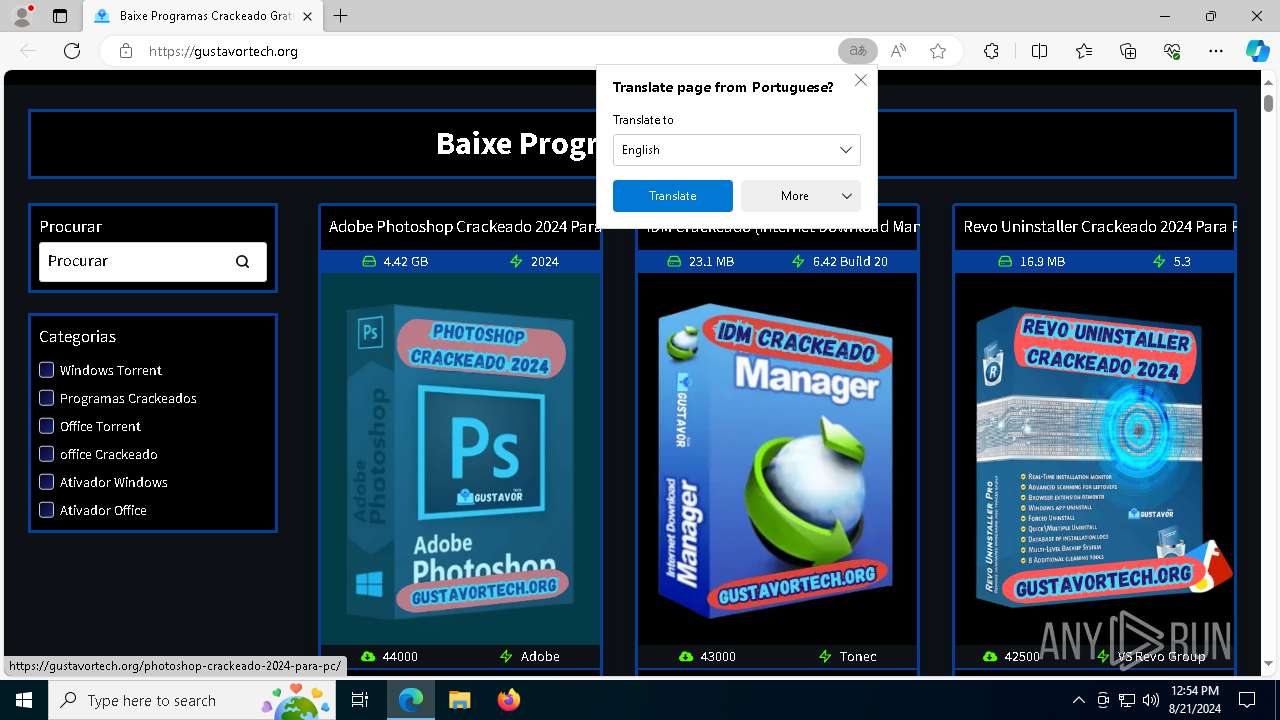Screen dimensions: 1280x720
Task: Click the 16.9 MB size text
Action: click(1042, 262)
